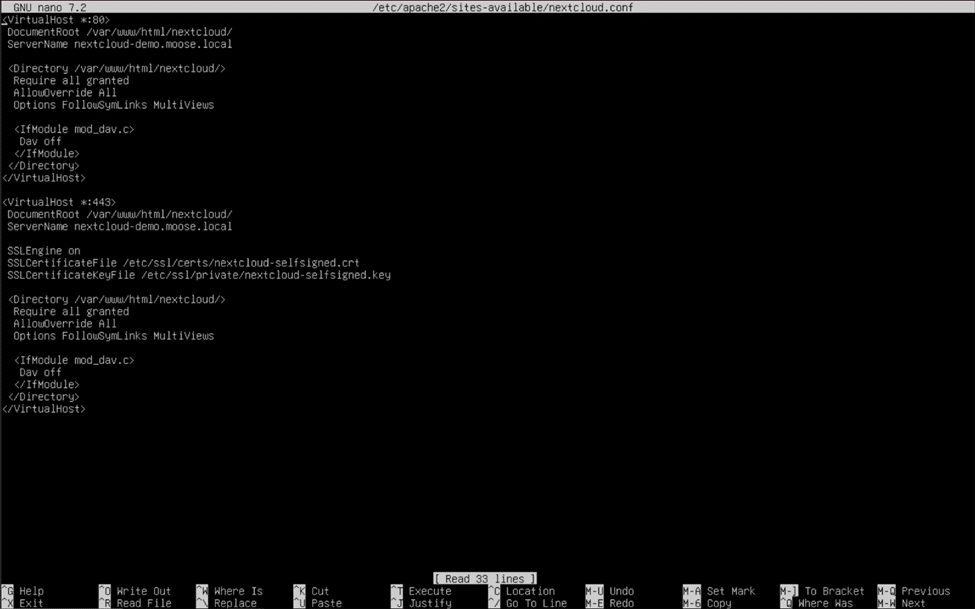
Task: Click the 'SSLEngine on' line
Action: [x=44, y=251]
